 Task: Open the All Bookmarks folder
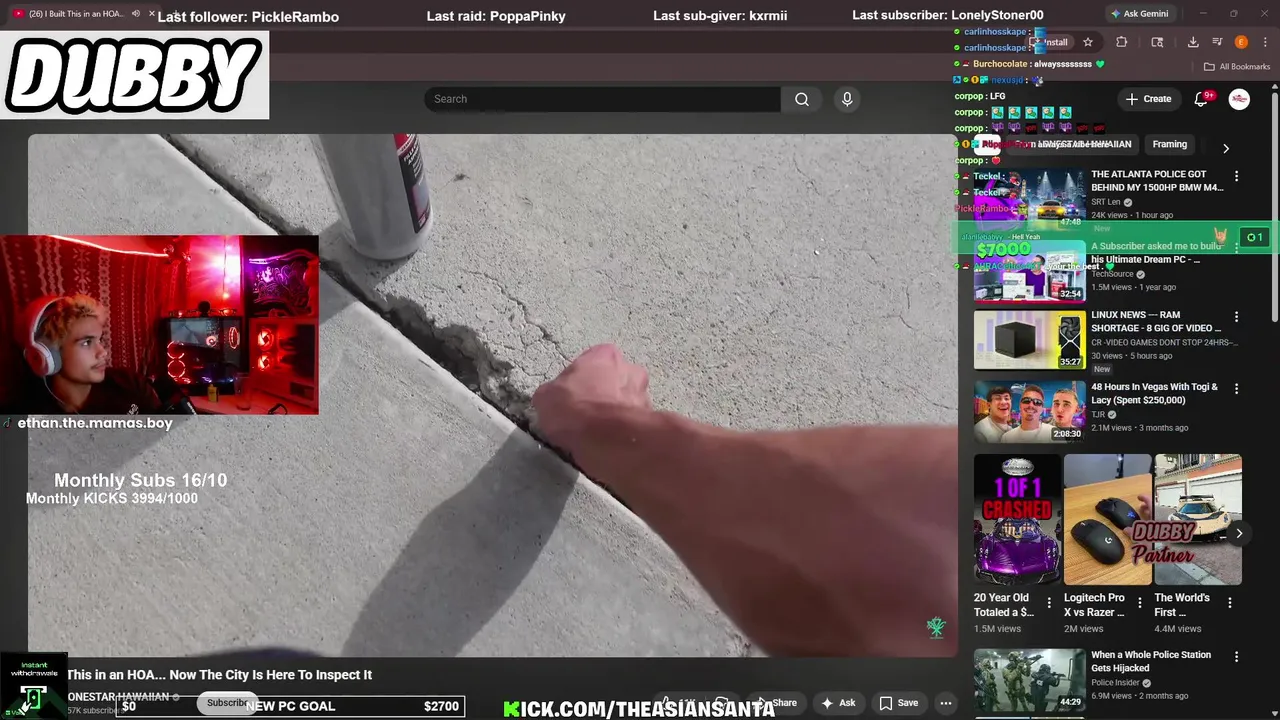(x=1237, y=67)
